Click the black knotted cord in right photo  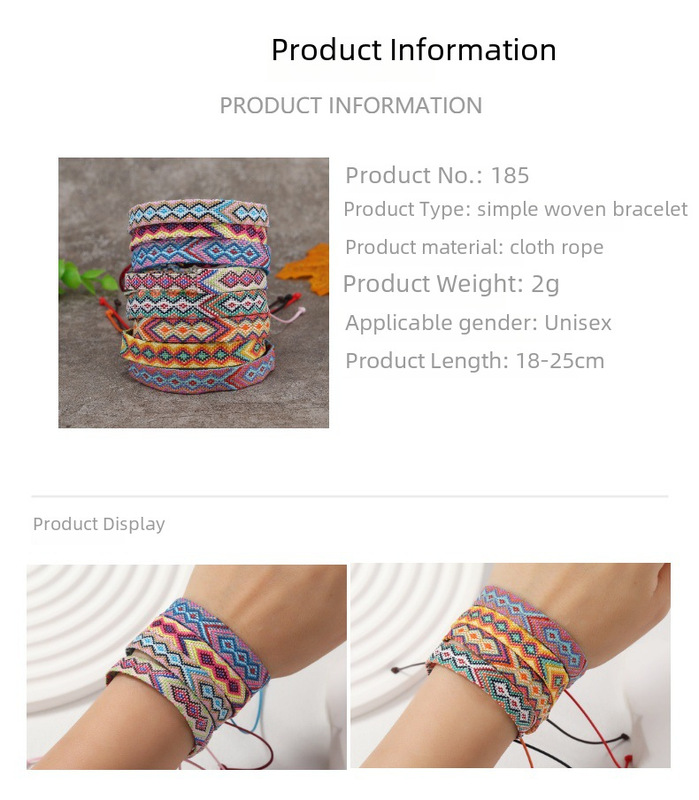coord(589,733)
